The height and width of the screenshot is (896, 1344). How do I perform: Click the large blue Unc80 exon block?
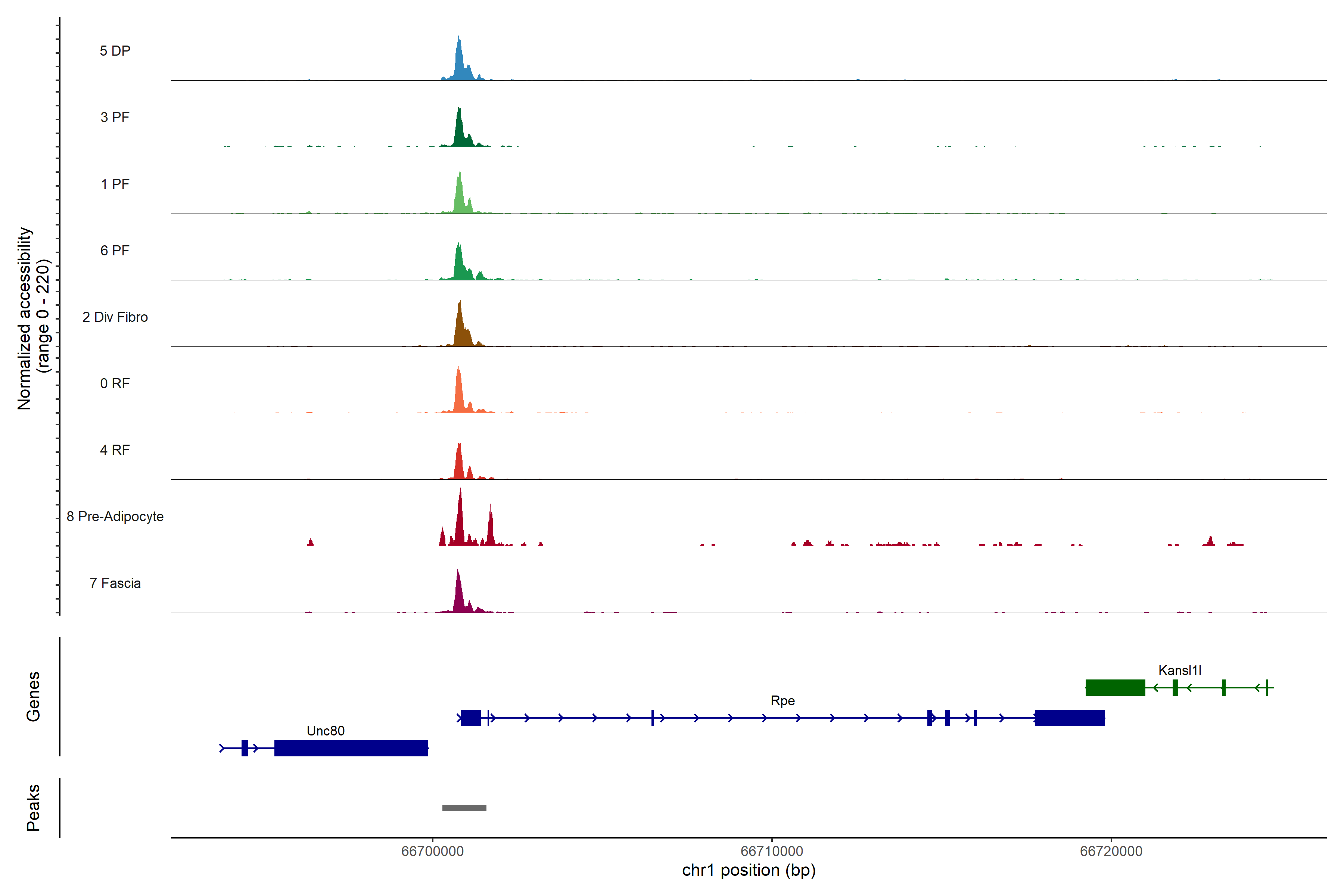(351, 748)
